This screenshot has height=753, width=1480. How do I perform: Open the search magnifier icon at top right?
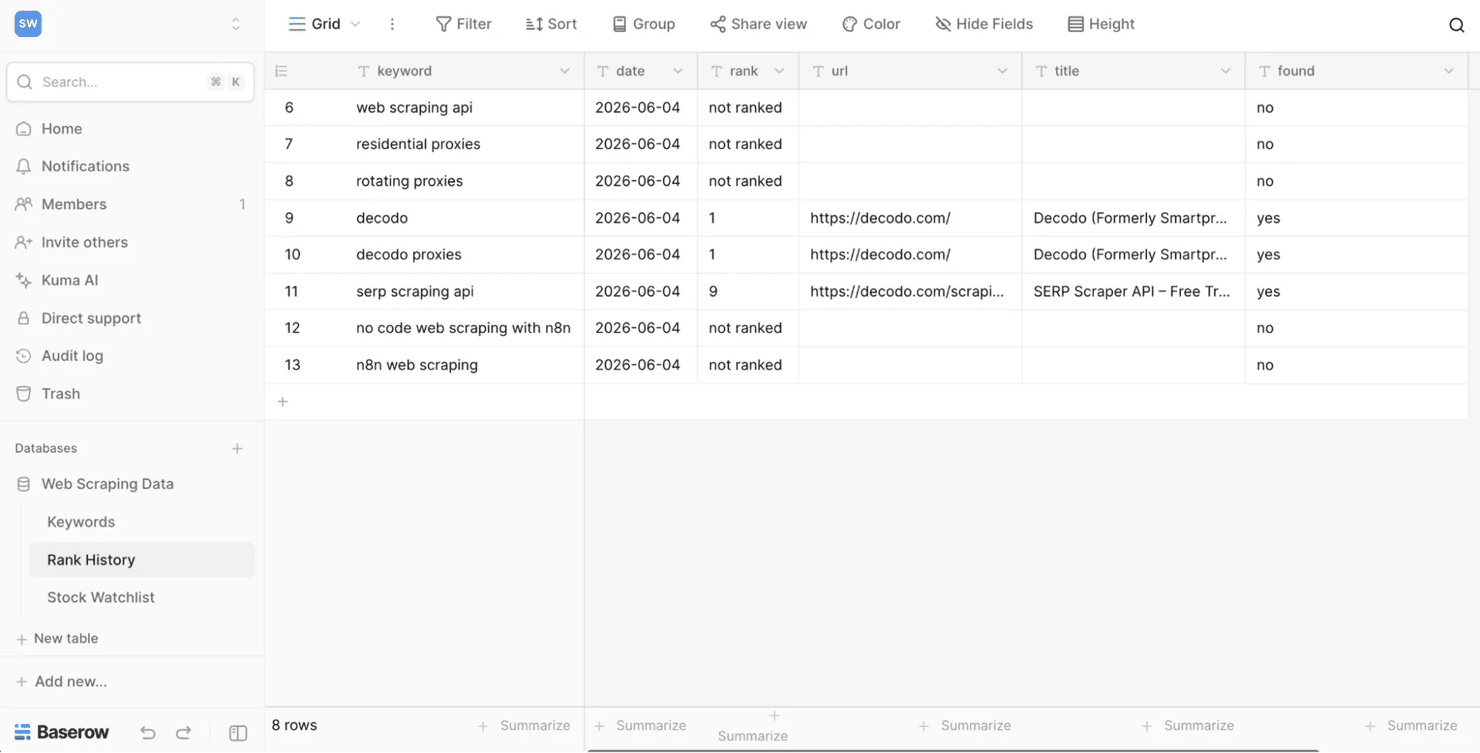point(1456,25)
